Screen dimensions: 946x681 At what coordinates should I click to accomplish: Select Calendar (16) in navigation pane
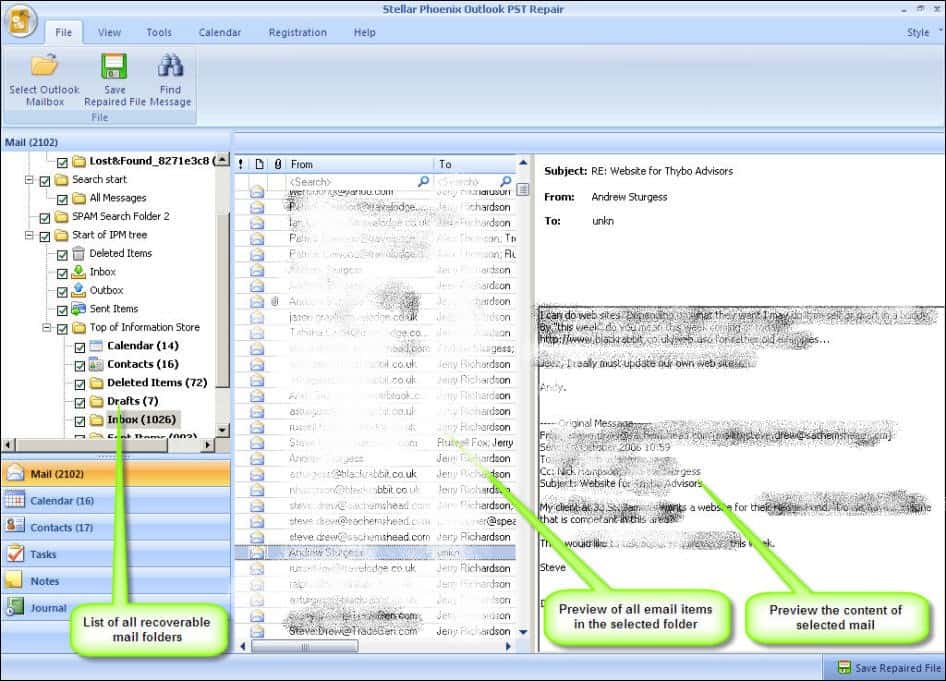pyautogui.click(x=116, y=501)
